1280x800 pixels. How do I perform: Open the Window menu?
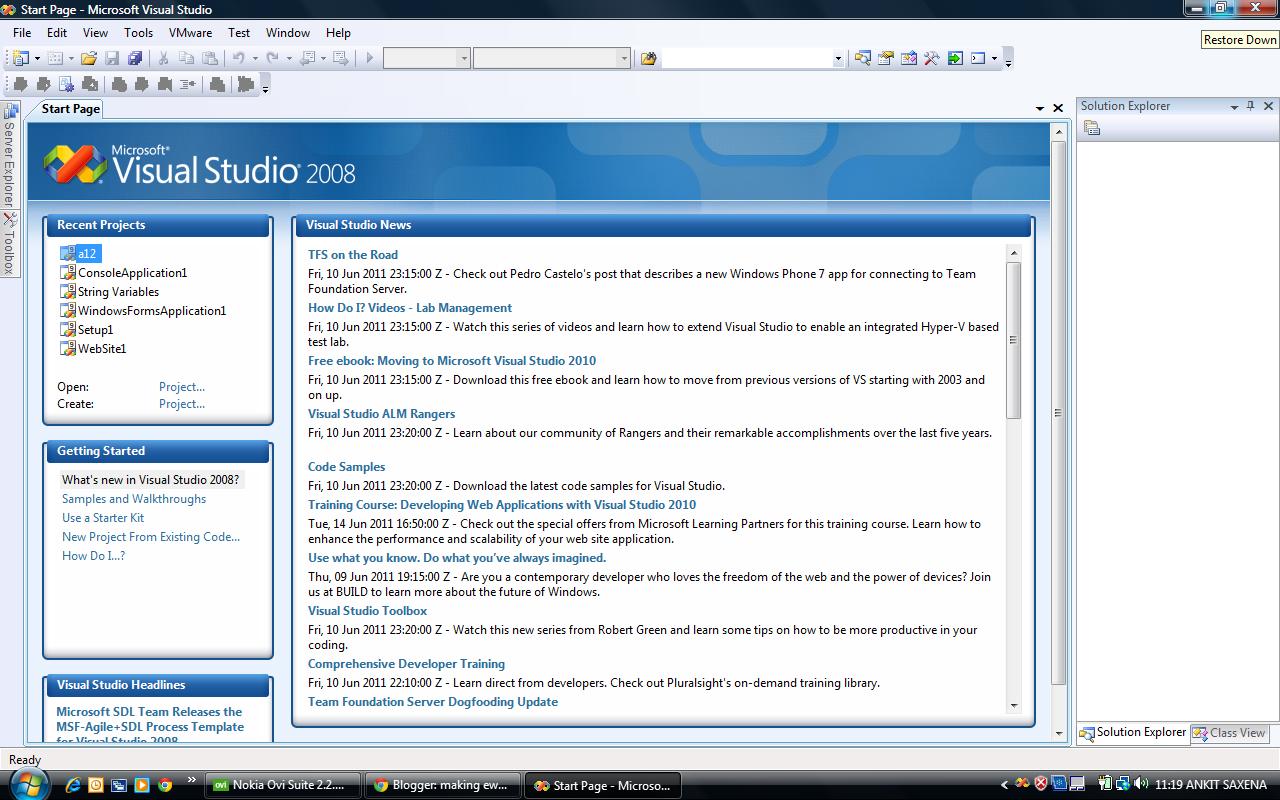tap(288, 33)
